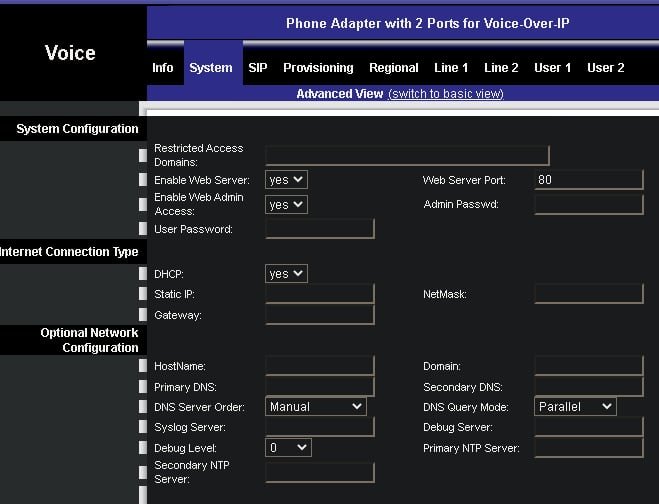Screen dimensions: 659x504
Task: Click the Restricted Access Domains field
Action: tap(407, 156)
